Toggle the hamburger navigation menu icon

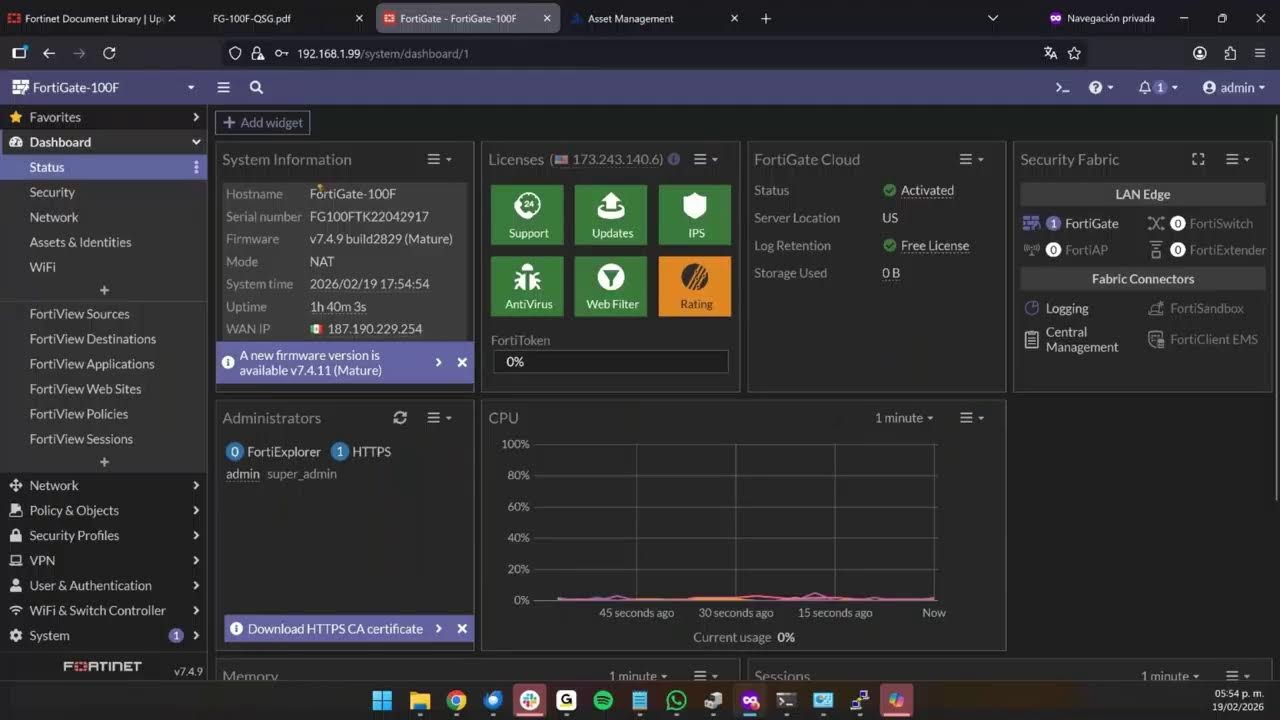(x=224, y=88)
